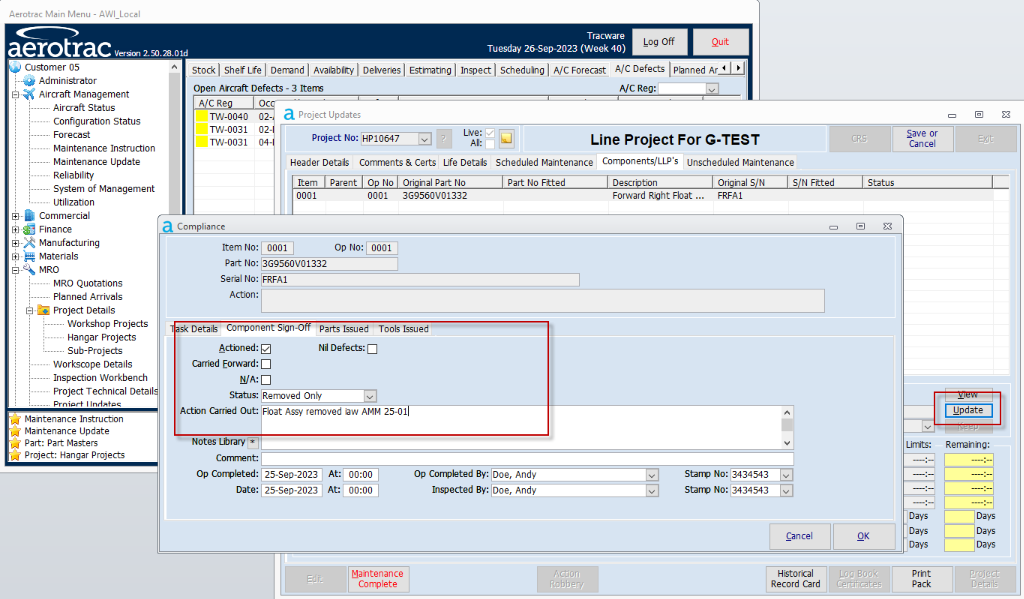Image resolution: width=1024 pixels, height=599 pixels.
Task: Click the yellow marker on TW-0040 row
Action: (200, 116)
